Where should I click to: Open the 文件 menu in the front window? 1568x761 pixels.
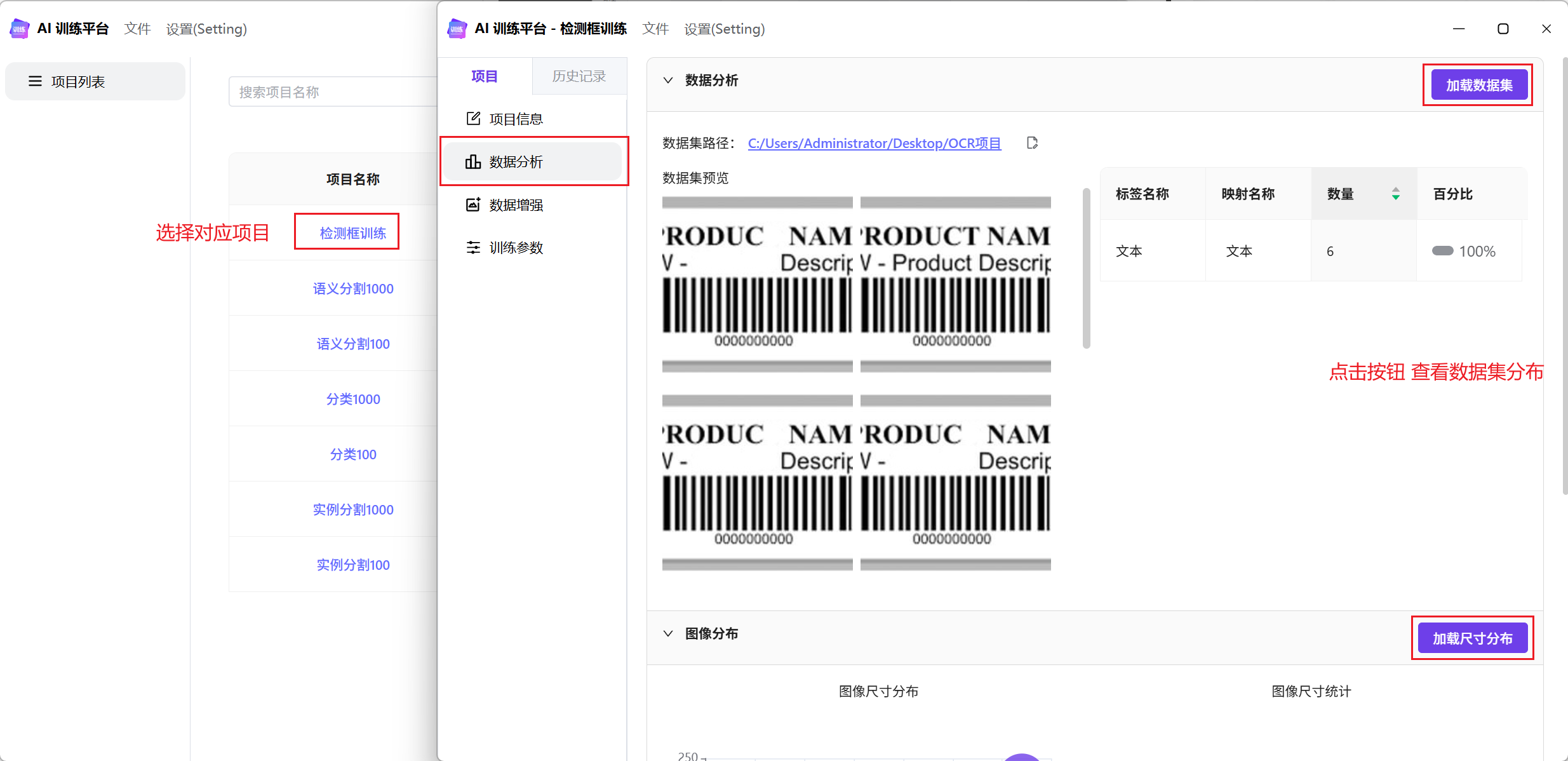655,29
